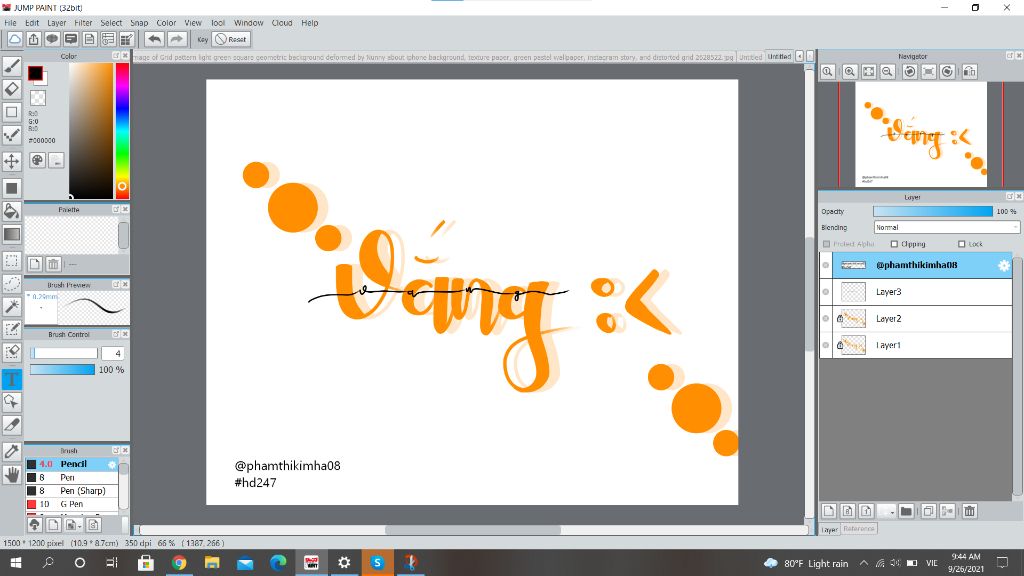Select the Gradient tool

coord(12,234)
